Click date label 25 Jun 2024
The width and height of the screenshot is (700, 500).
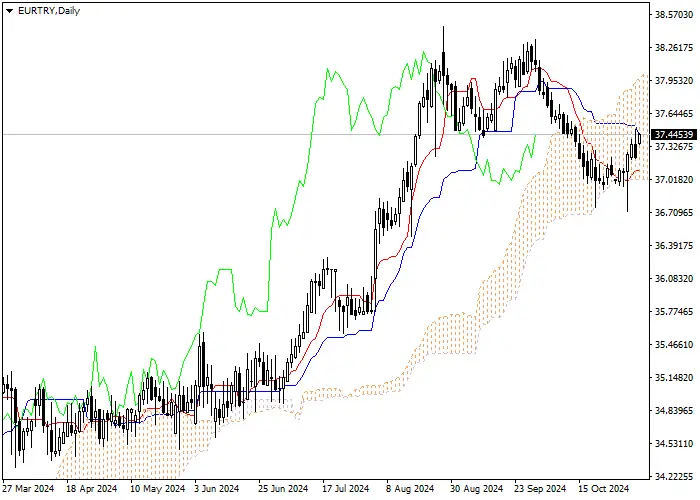point(283,489)
